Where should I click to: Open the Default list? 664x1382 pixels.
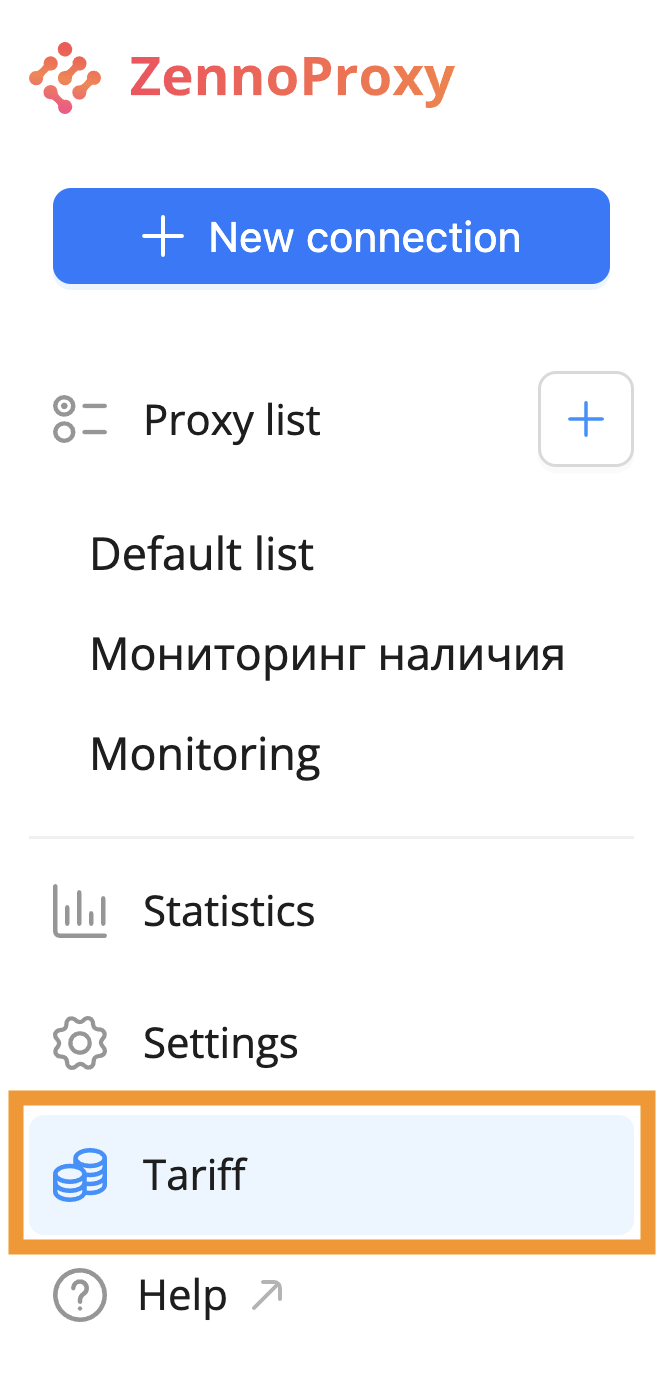click(x=202, y=554)
